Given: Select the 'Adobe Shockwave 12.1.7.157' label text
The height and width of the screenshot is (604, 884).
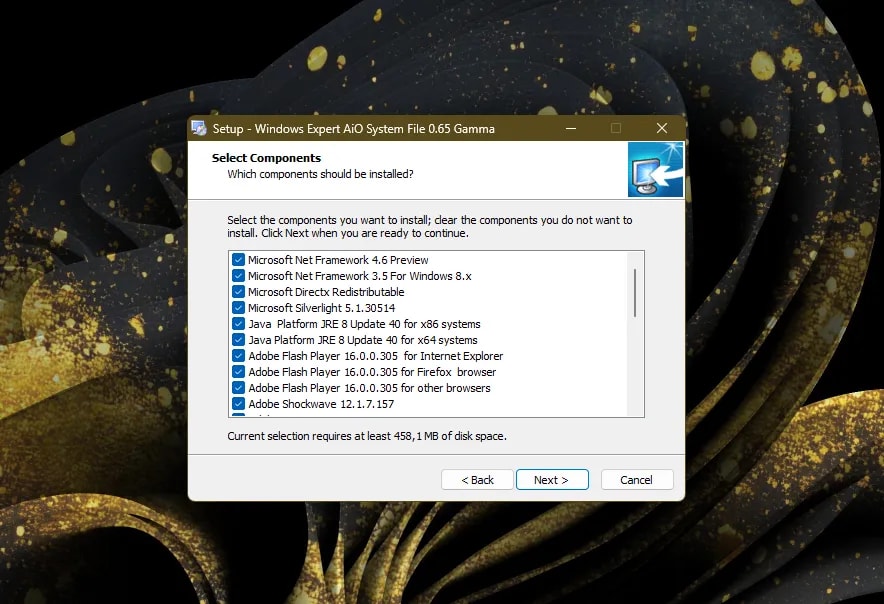Looking at the screenshot, I should [321, 404].
